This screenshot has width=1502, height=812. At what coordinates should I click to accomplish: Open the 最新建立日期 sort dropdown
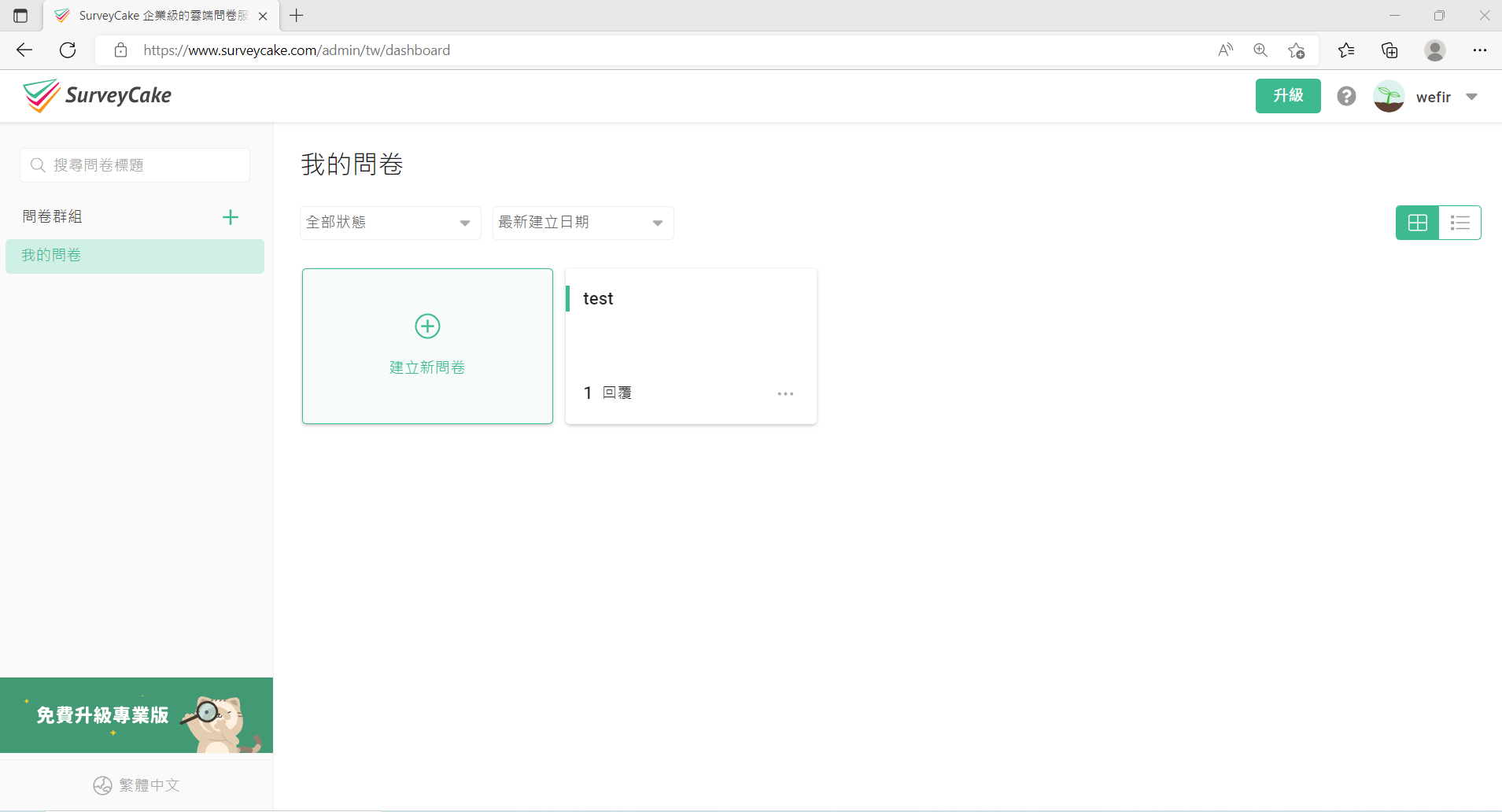tap(583, 223)
